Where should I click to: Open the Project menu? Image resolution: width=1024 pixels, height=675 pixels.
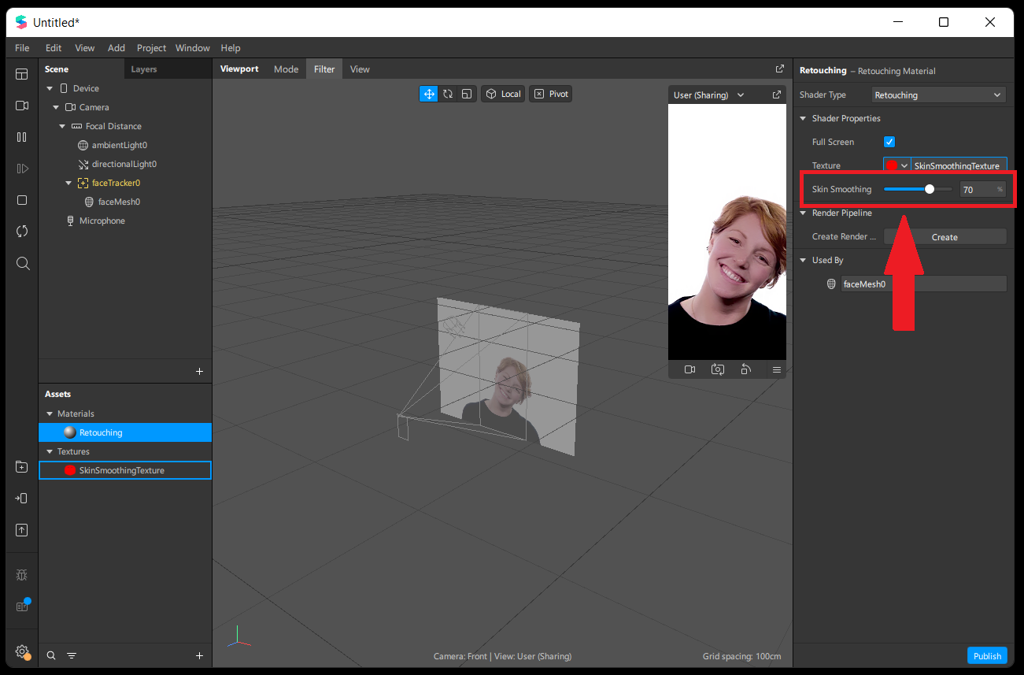tap(151, 48)
